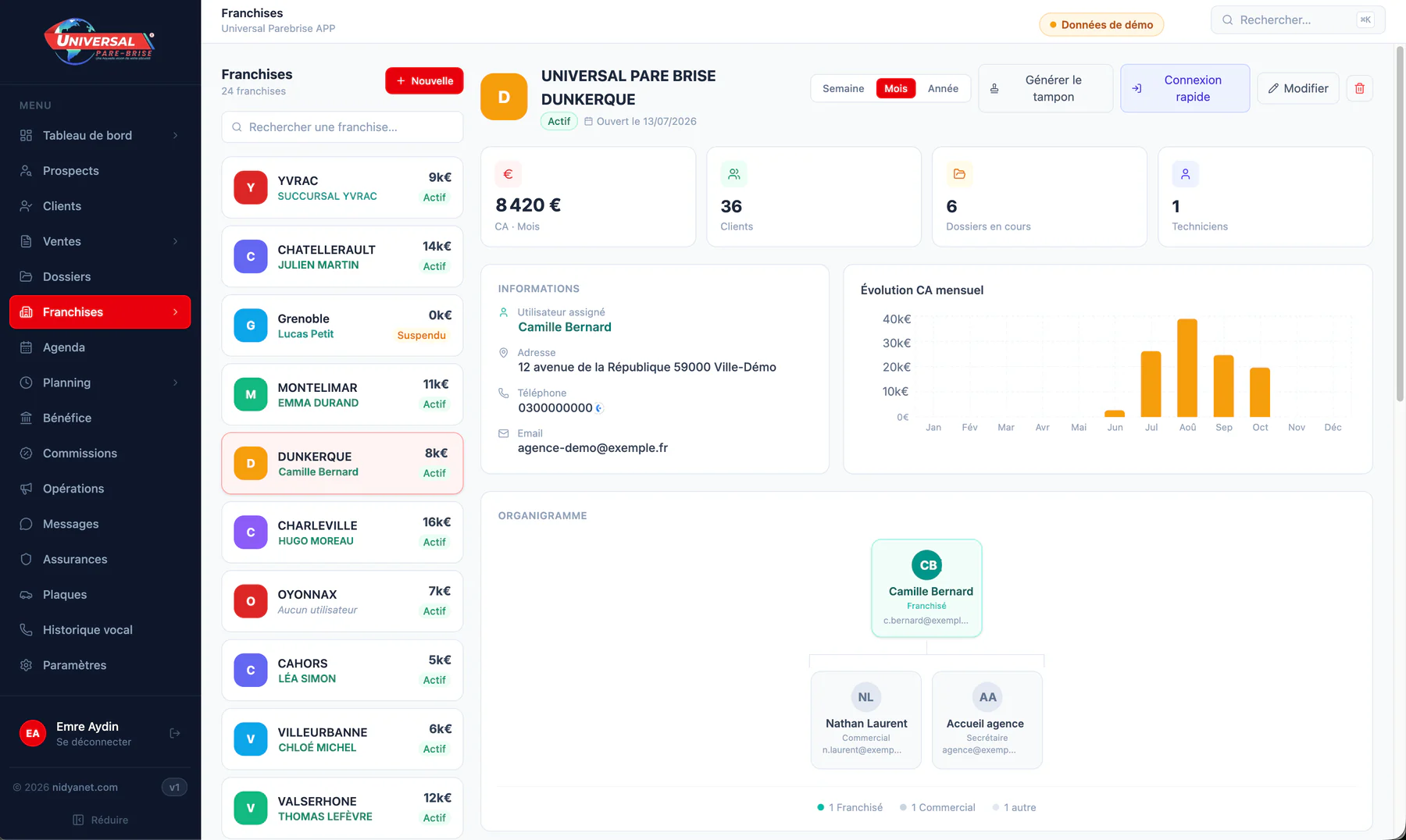Click the Planning clock icon
The image size is (1406, 840).
[26, 383]
